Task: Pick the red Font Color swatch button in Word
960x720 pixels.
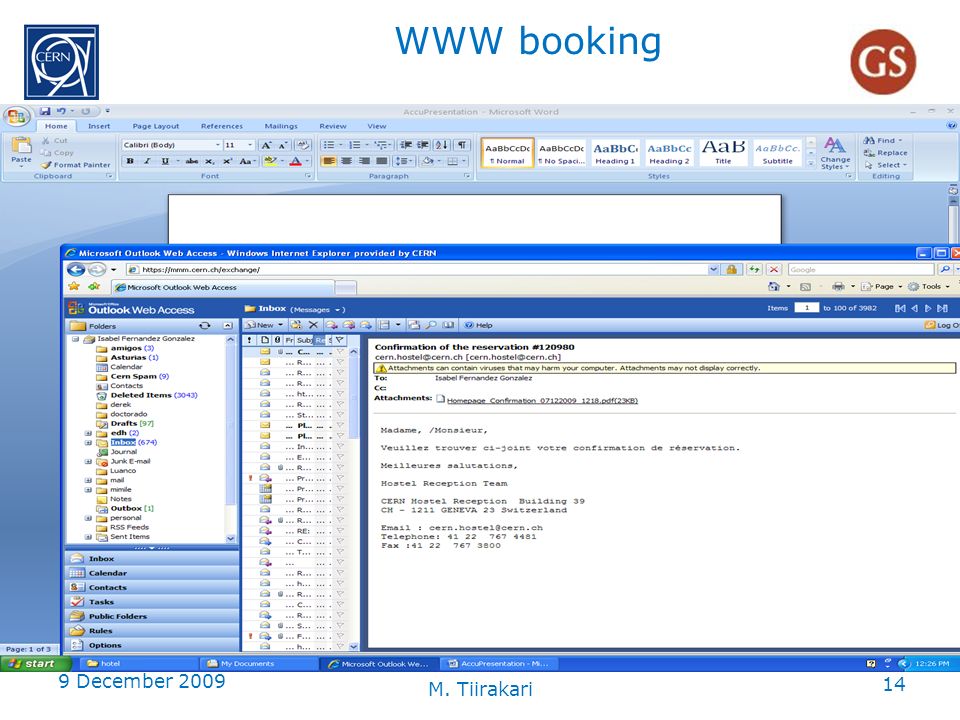Action: pyautogui.click(x=295, y=161)
